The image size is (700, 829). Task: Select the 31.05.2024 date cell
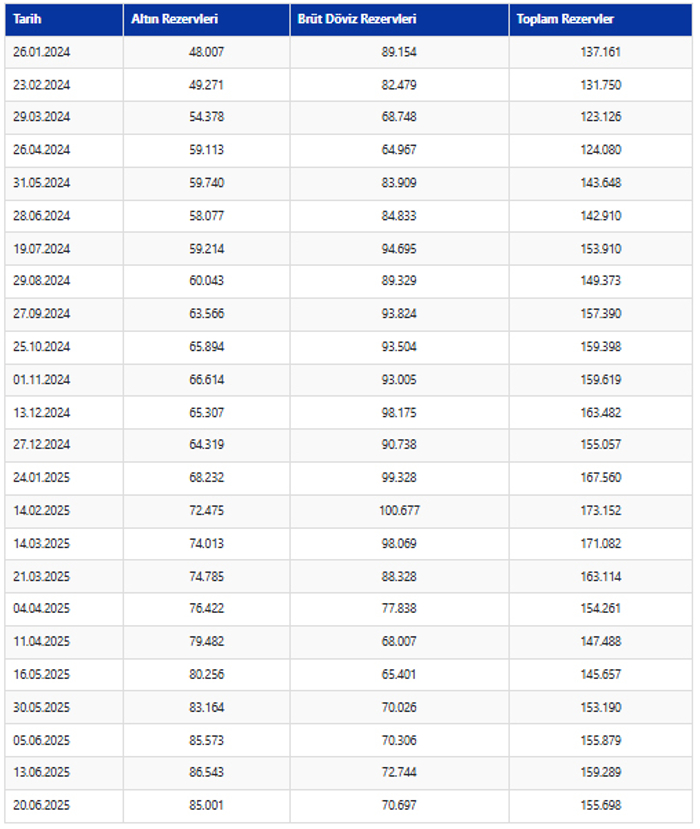(x=64, y=183)
